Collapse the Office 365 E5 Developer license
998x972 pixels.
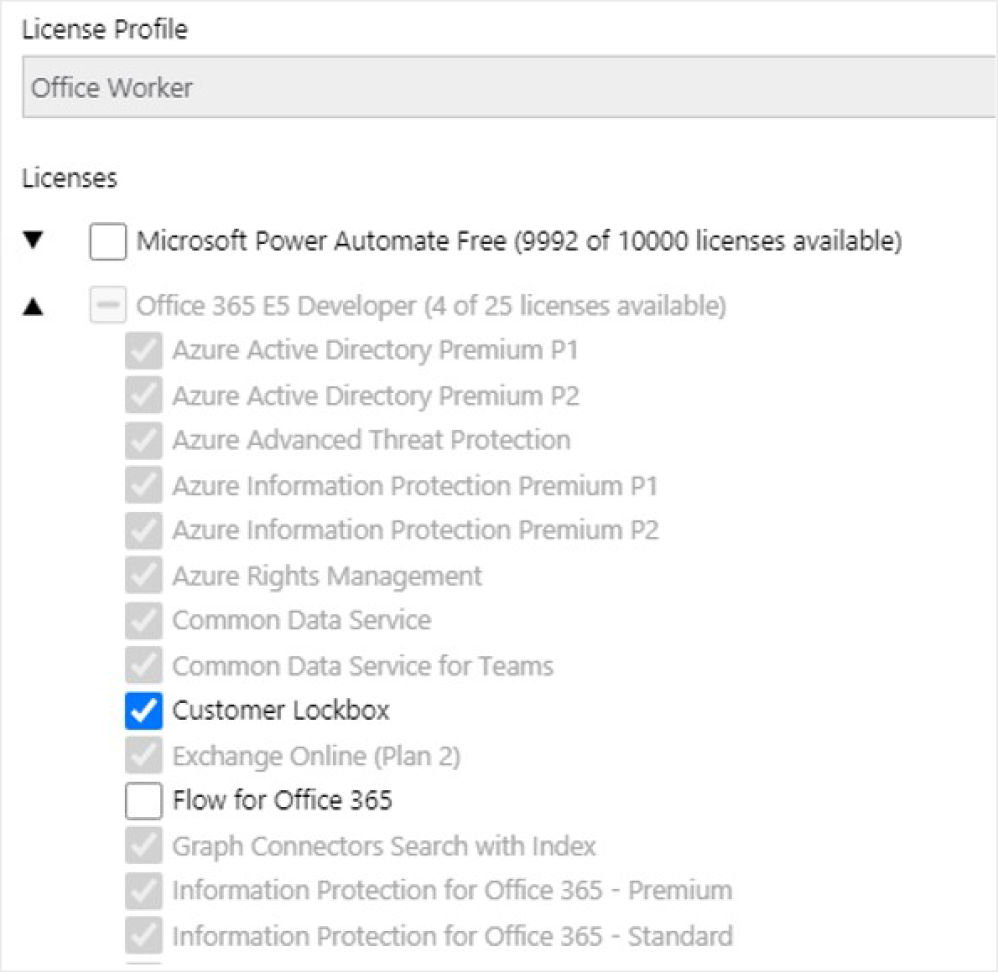pos(33,307)
